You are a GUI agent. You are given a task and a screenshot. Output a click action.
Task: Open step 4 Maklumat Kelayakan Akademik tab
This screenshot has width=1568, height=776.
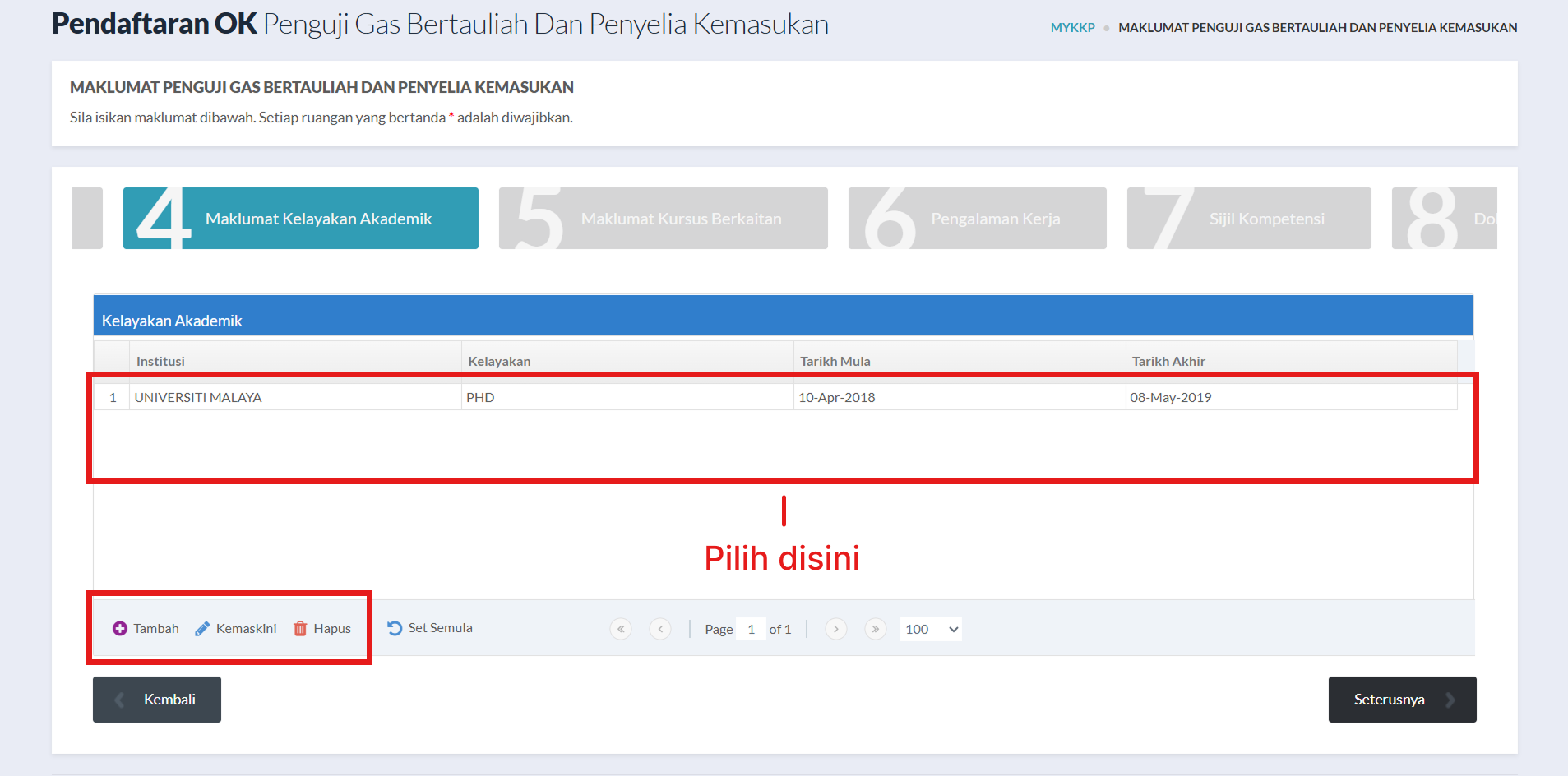click(x=301, y=219)
